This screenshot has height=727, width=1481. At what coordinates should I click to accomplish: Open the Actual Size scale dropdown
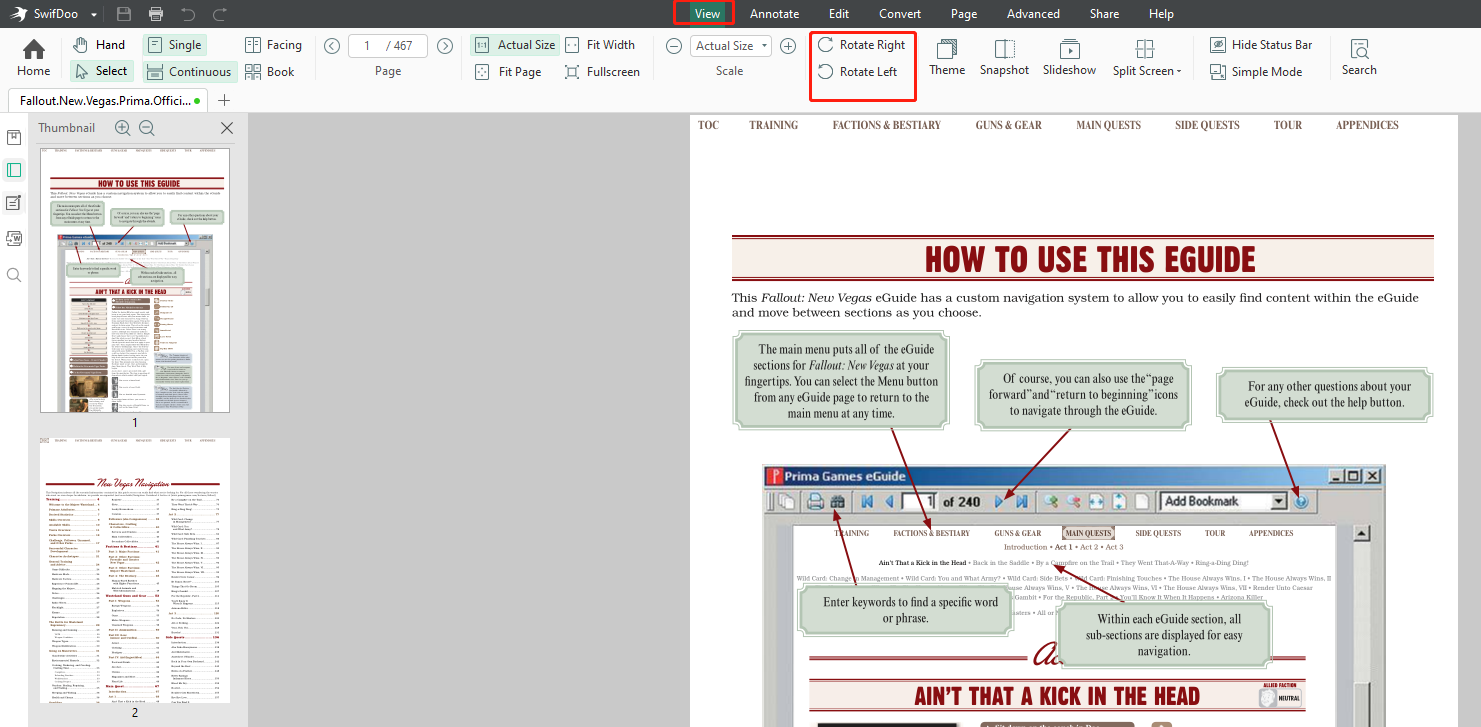[731, 46]
